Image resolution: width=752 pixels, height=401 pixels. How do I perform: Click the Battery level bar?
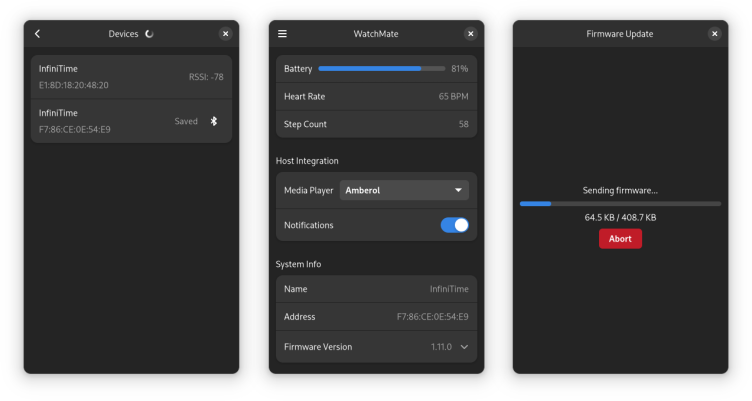click(x=381, y=69)
